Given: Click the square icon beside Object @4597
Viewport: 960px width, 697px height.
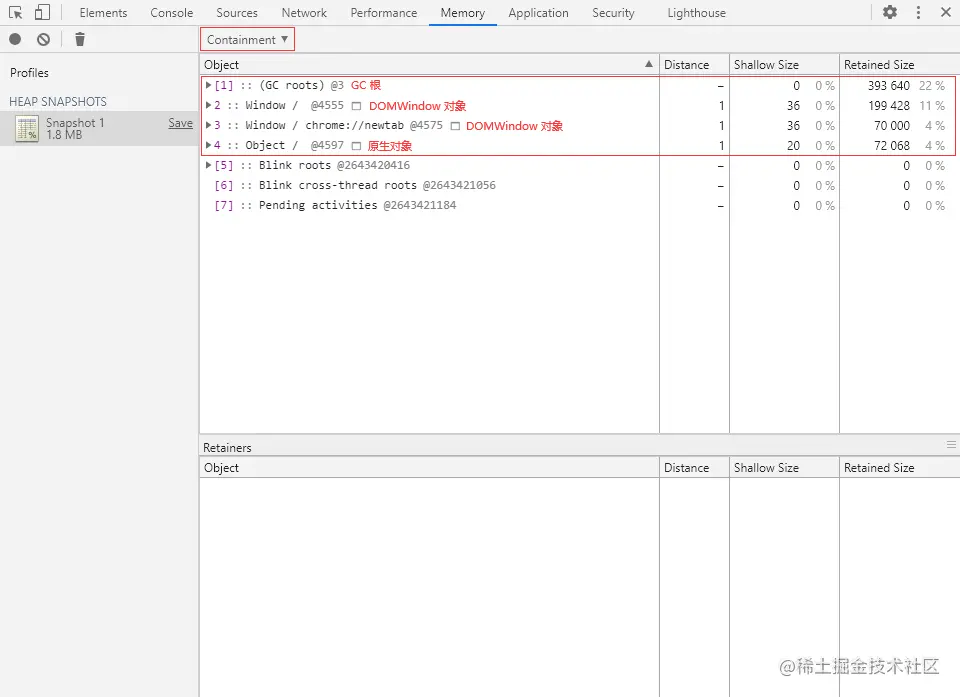Looking at the screenshot, I should coord(356,146).
